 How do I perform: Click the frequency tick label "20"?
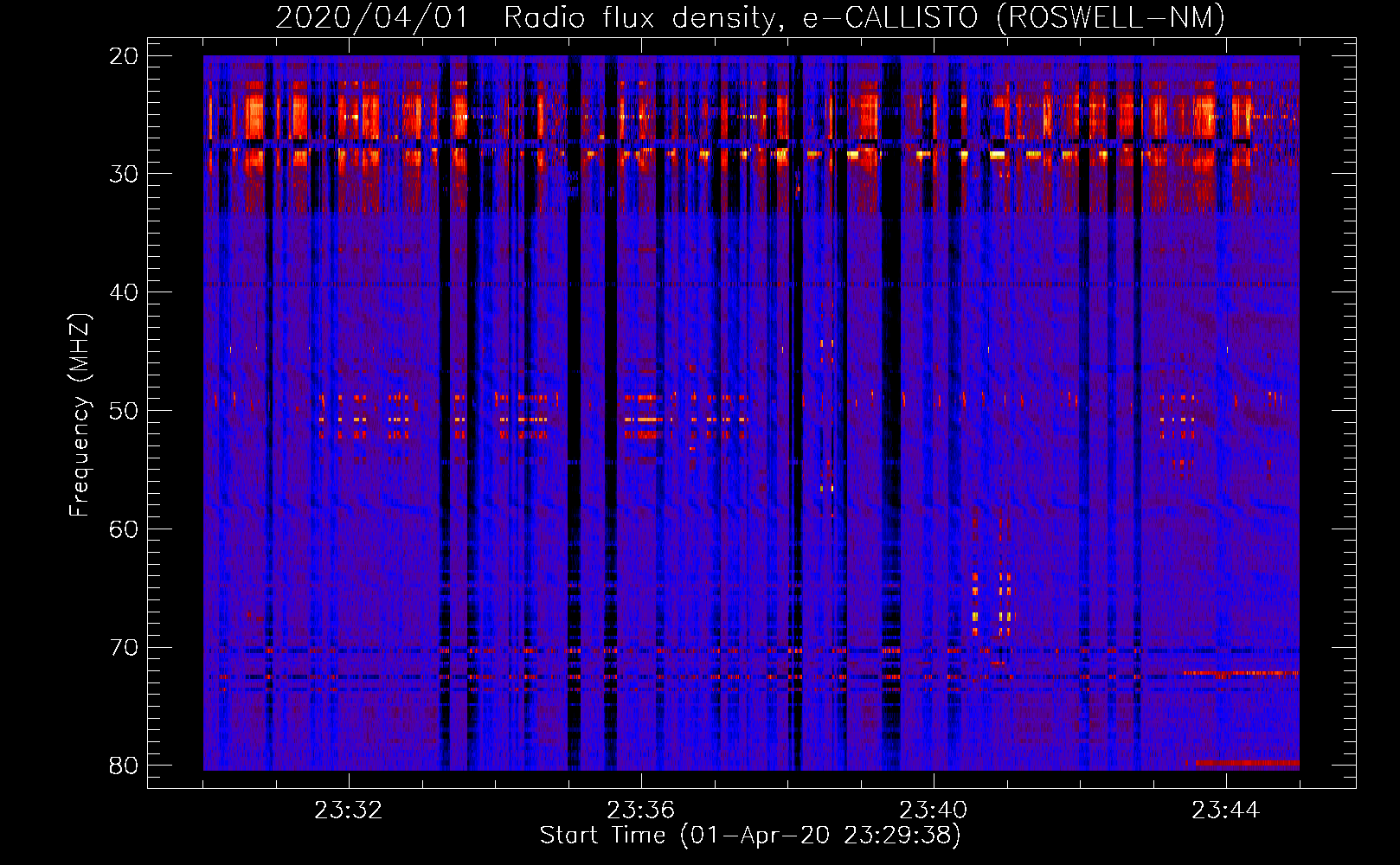pos(125,55)
